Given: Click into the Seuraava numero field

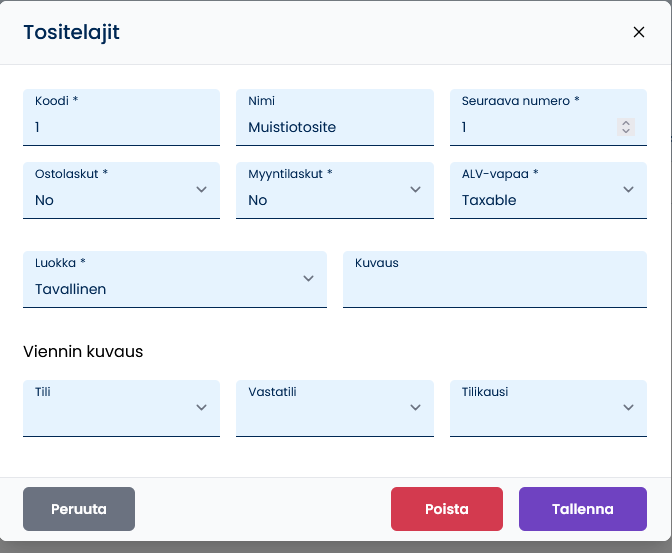Looking at the screenshot, I should [548, 117].
